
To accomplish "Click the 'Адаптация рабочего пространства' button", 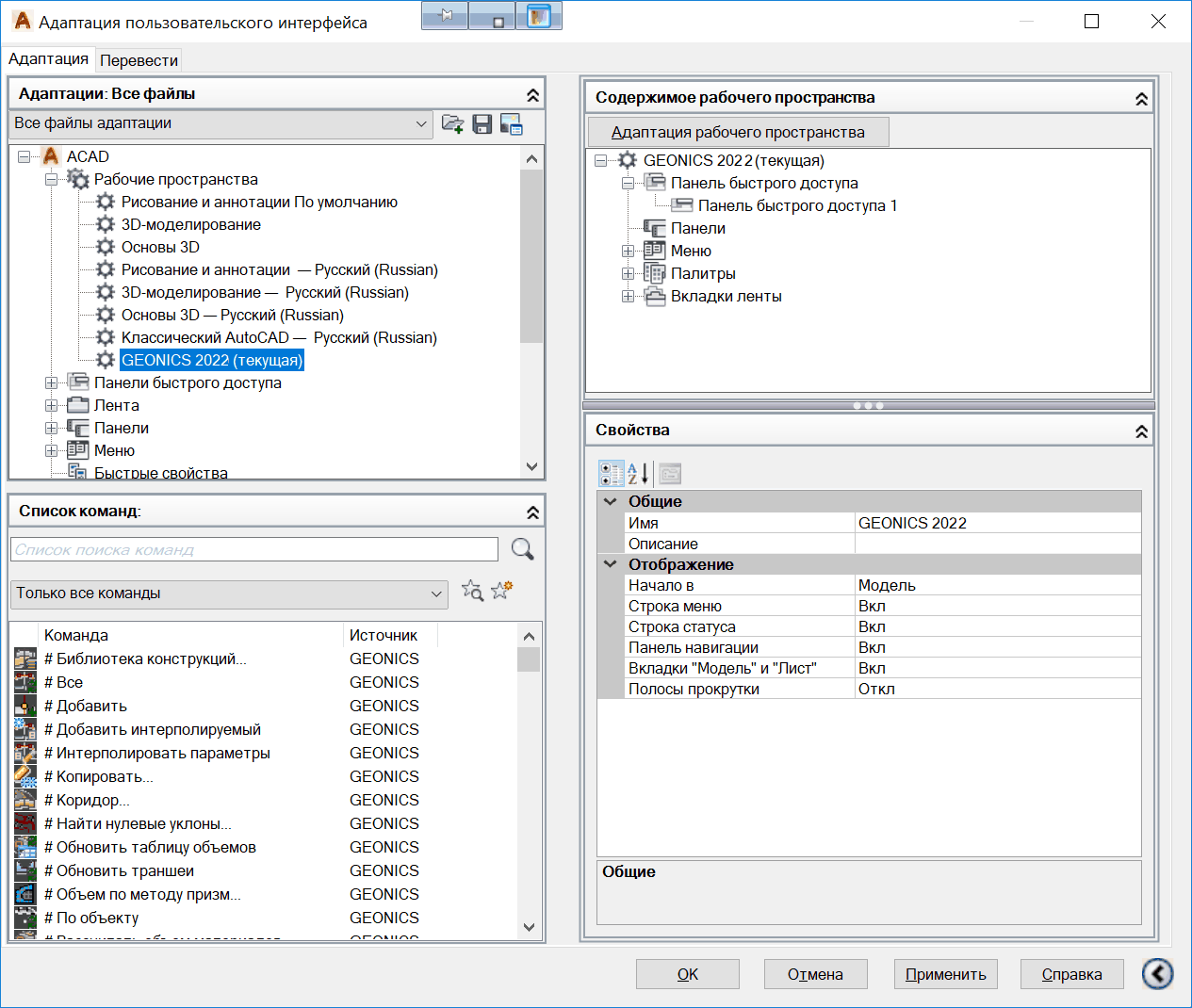I will pyautogui.click(x=738, y=132).
